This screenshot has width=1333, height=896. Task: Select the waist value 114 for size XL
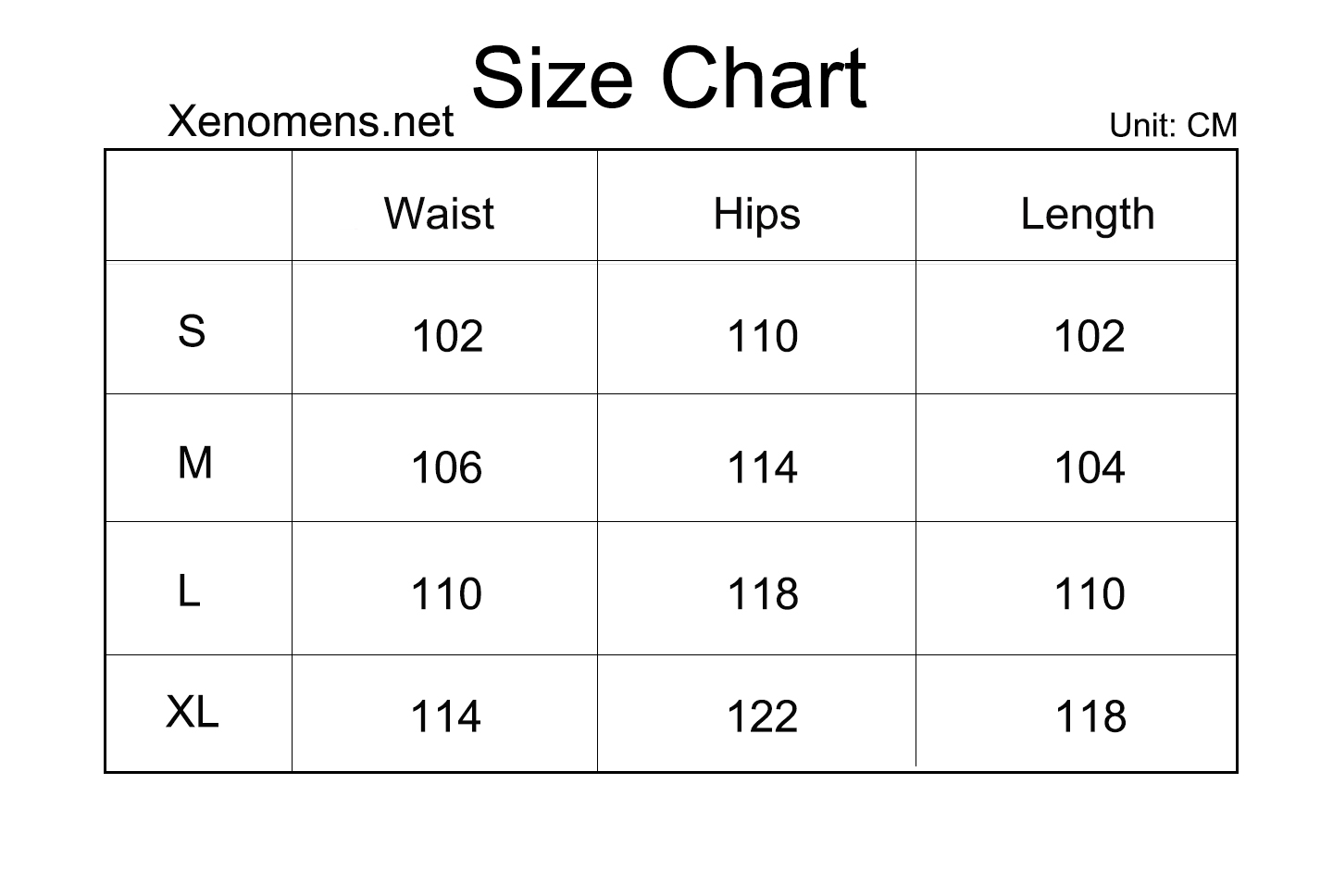(445, 716)
